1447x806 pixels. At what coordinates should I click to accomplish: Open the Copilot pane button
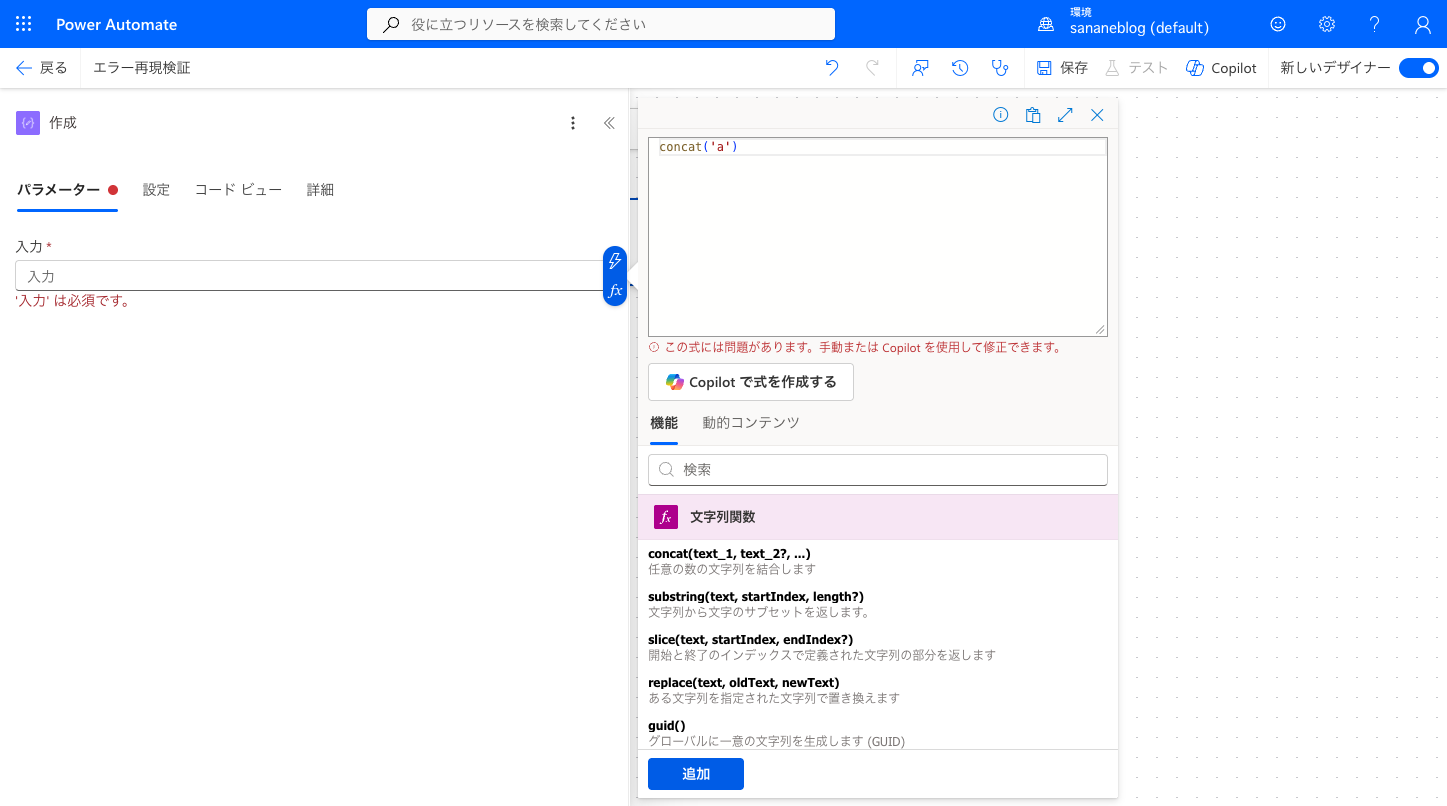(x=1221, y=68)
